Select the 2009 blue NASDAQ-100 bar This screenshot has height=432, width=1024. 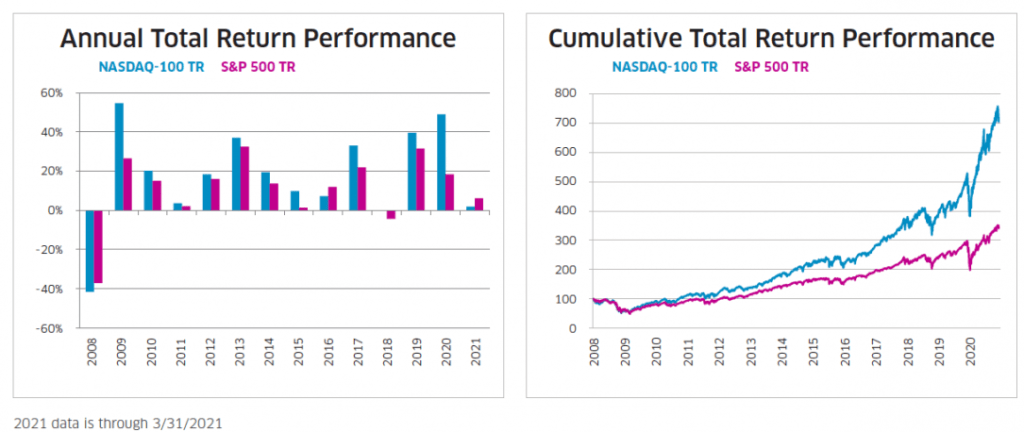click(119, 156)
